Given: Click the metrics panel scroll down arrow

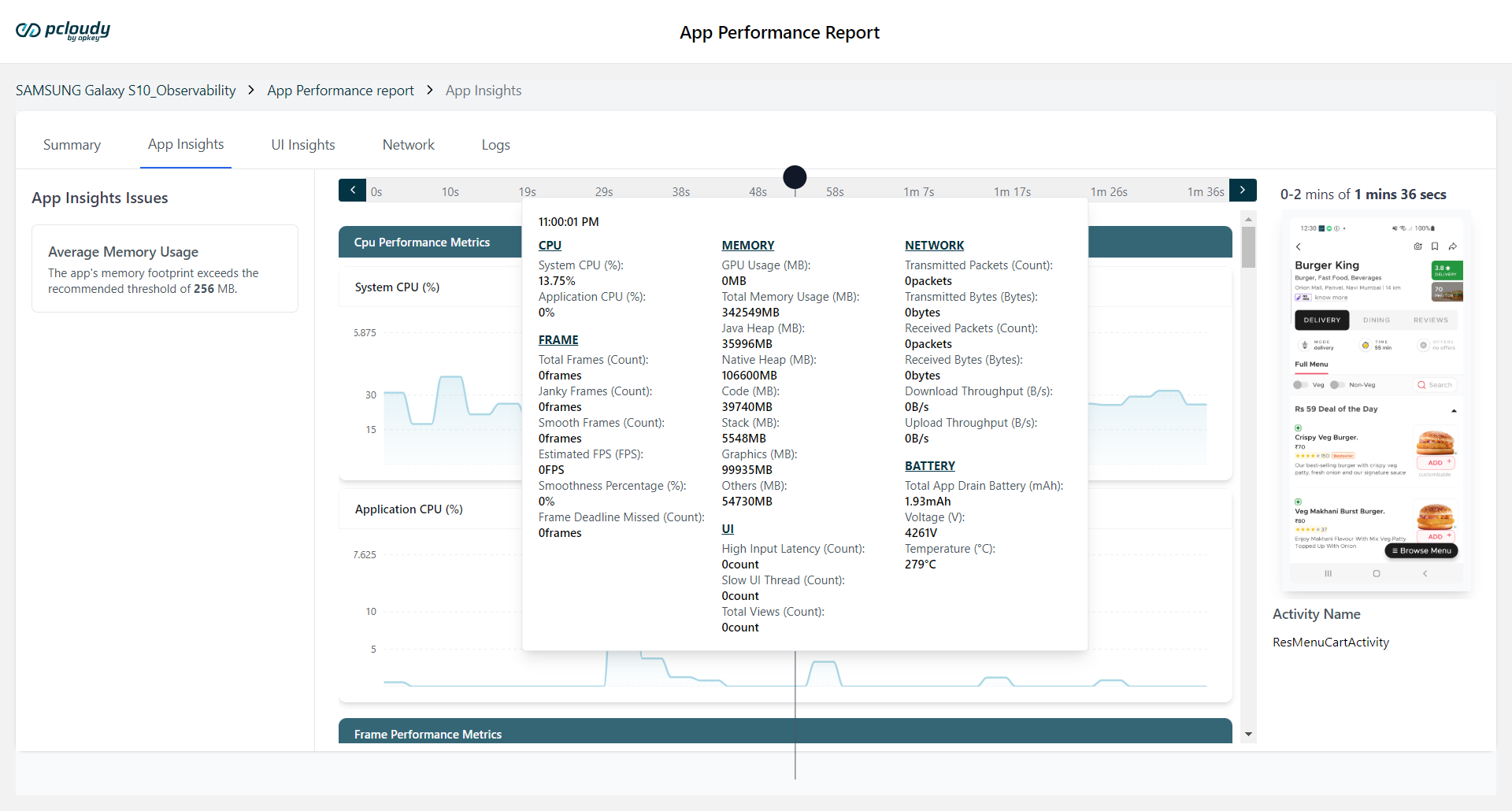Looking at the screenshot, I should point(1248,734).
